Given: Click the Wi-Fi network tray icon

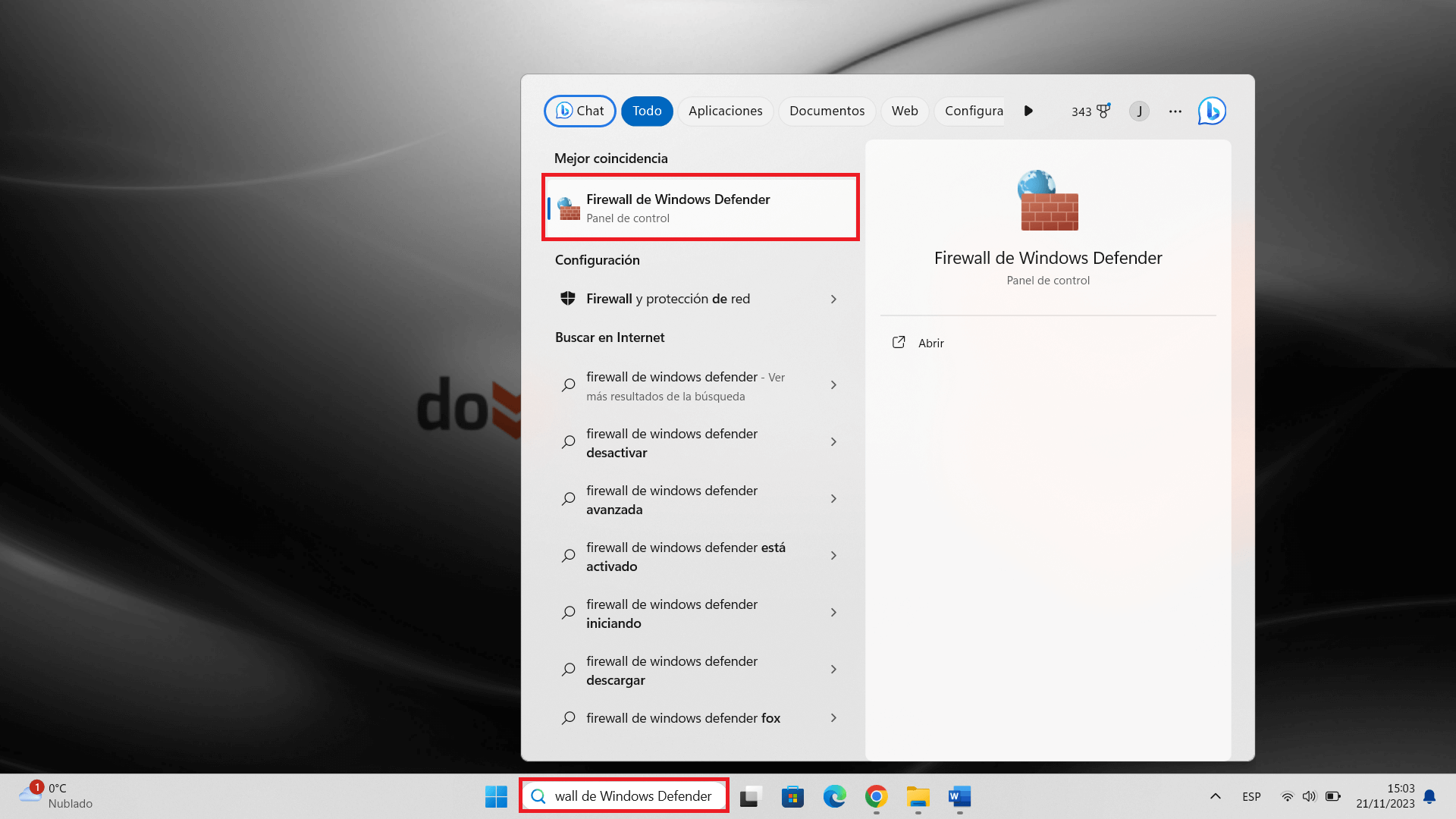Looking at the screenshot, I should pyautogui.click(x=1287, y=796).
